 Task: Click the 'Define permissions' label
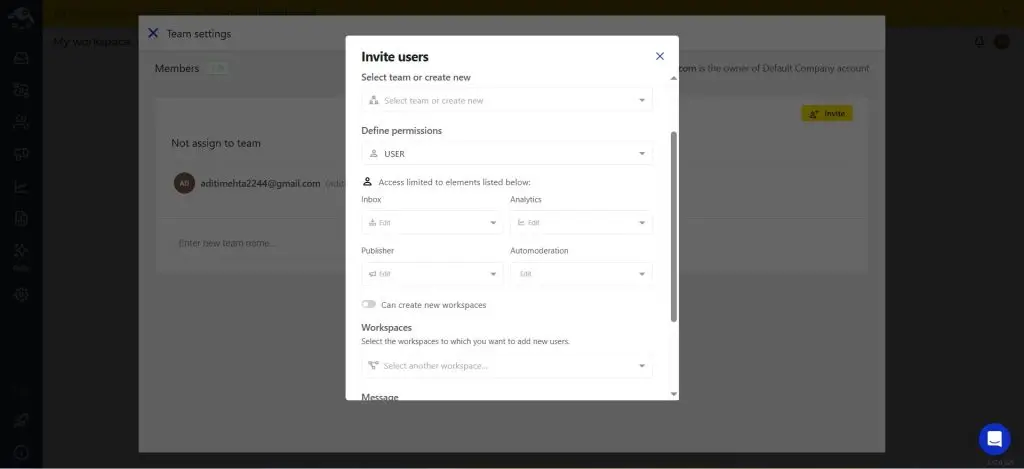(x=402, y=131)
